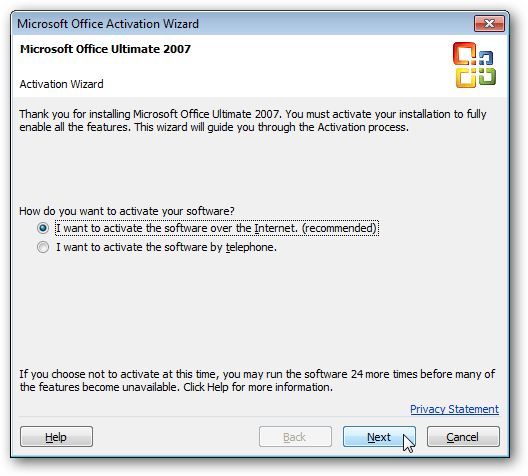Click the 'activate the software over the Internet' label

216,228
